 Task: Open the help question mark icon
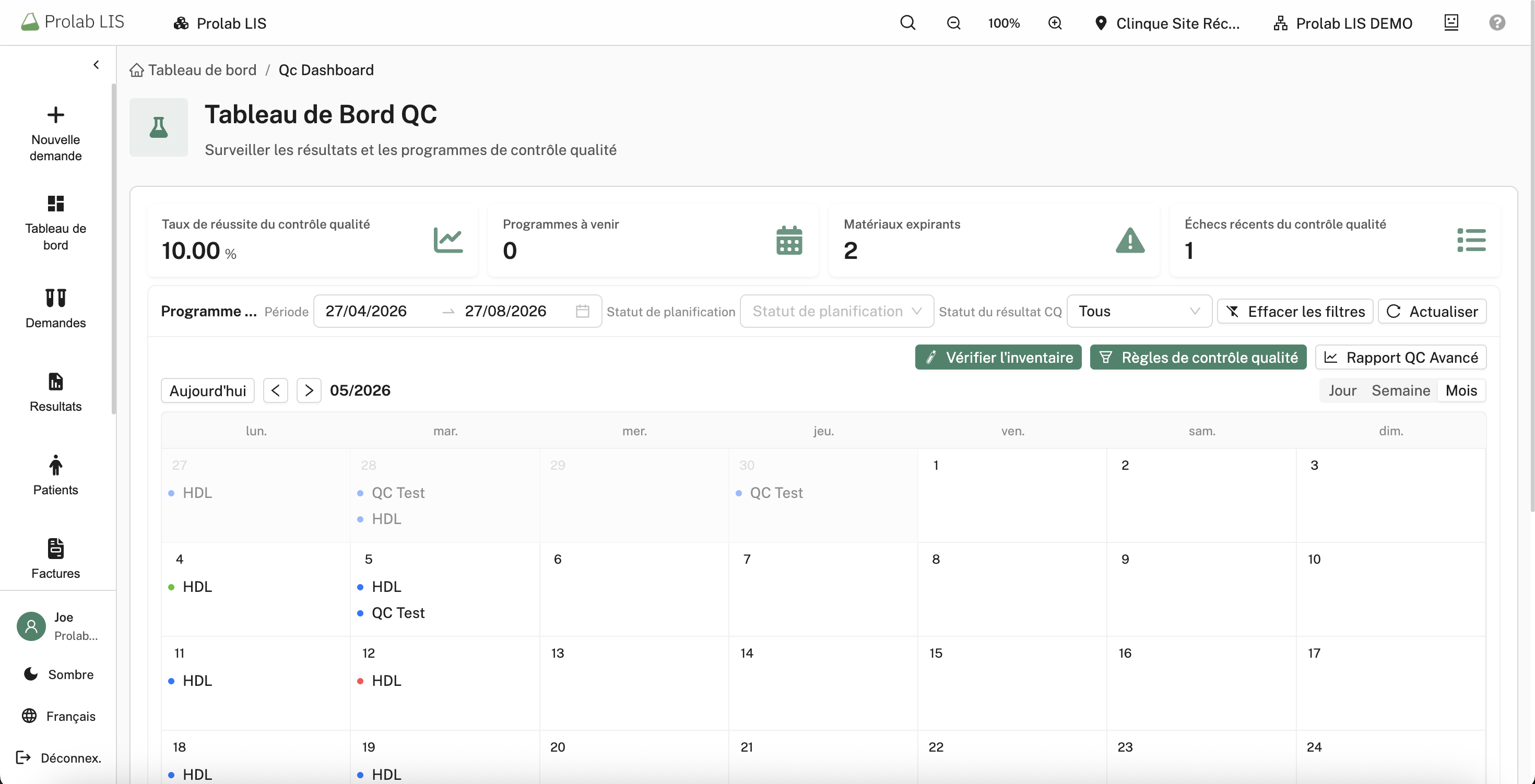click(x=1497, y=22)
